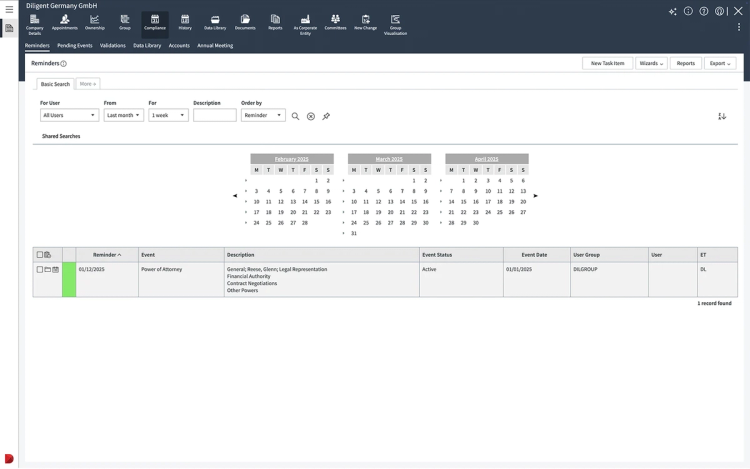
Task: Tick the select-all checkbox in table header
Action: pyautogui.click(x=40, y=255)
